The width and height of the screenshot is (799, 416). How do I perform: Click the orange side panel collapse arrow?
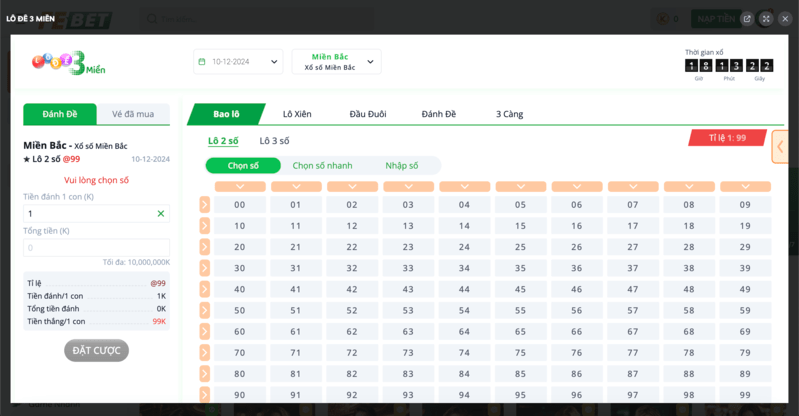pyautogui.click(x=780, y=147)
